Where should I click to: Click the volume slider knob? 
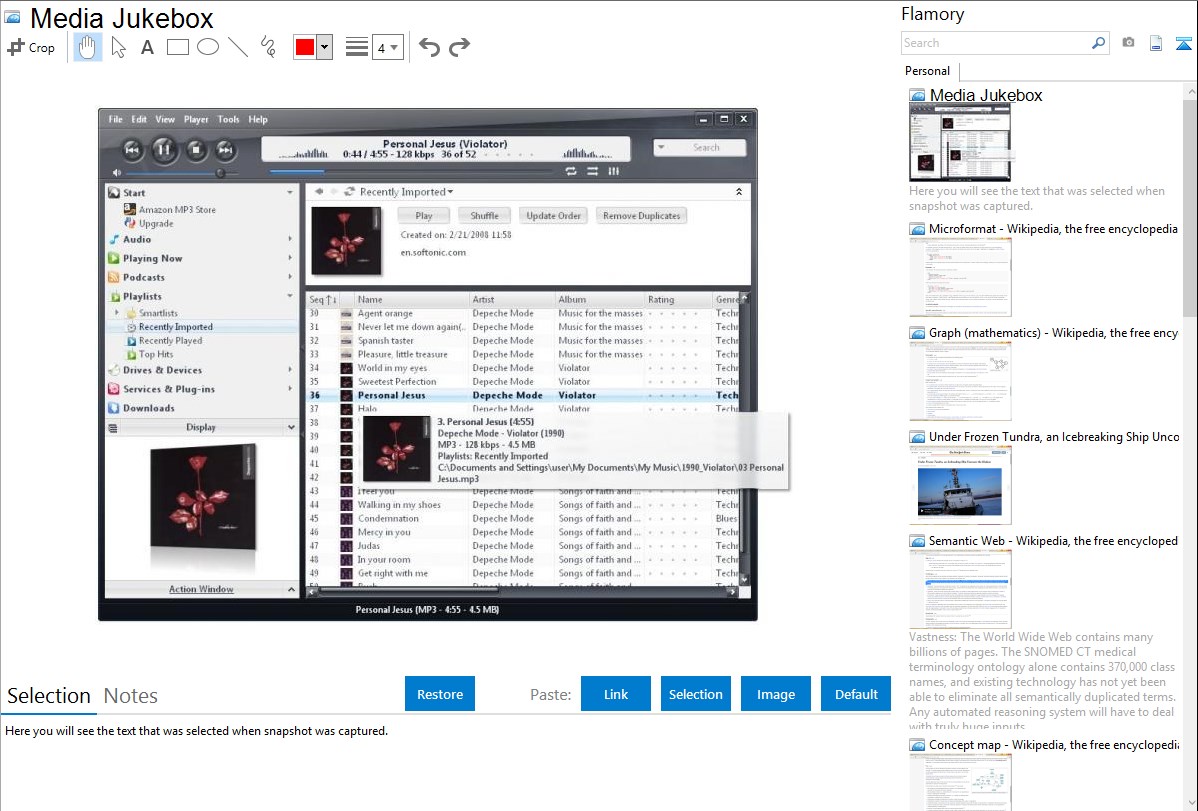point(220,173)
